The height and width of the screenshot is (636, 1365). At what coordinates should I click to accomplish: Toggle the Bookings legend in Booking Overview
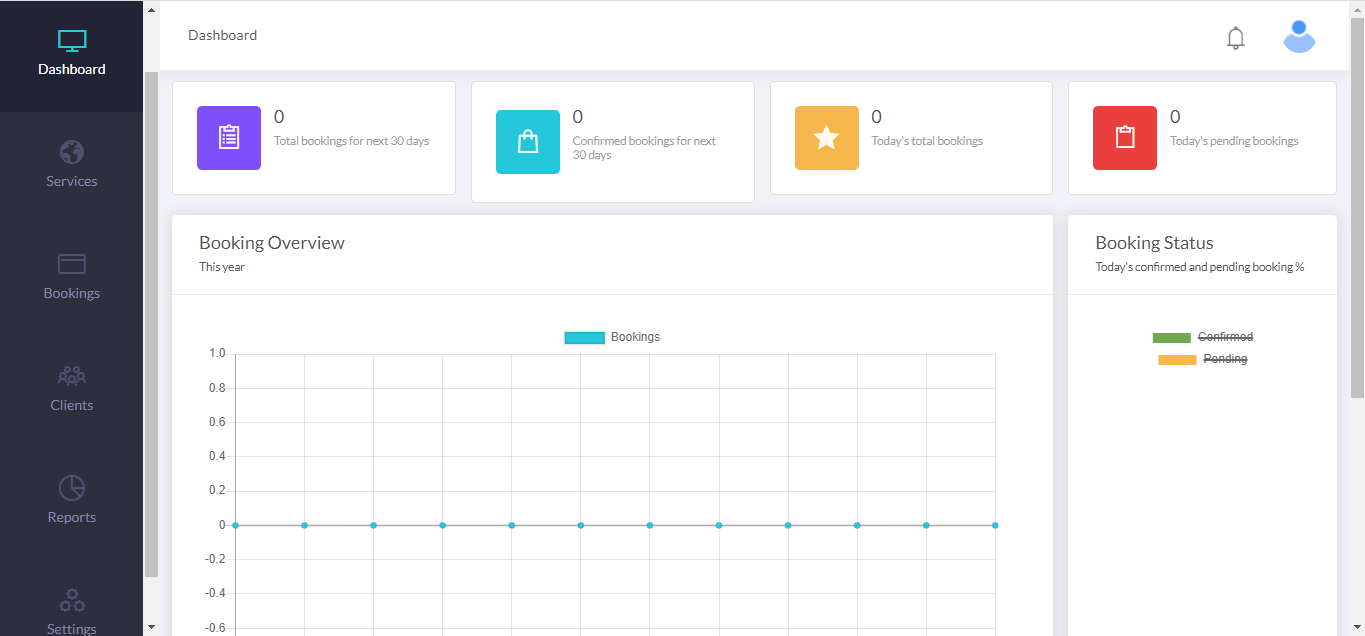[611, 337]
